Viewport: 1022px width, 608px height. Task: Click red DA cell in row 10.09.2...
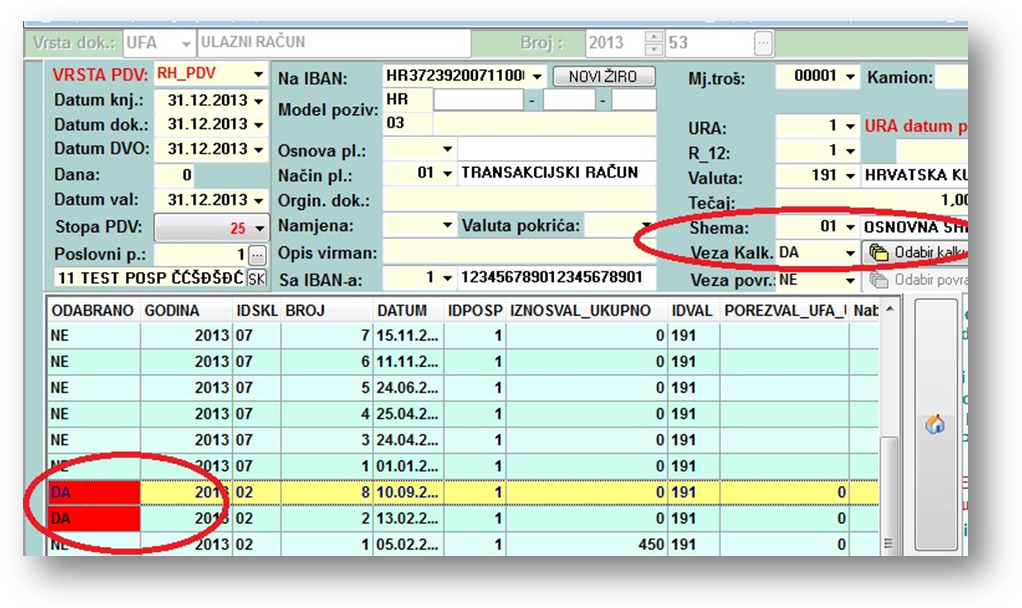94,493
